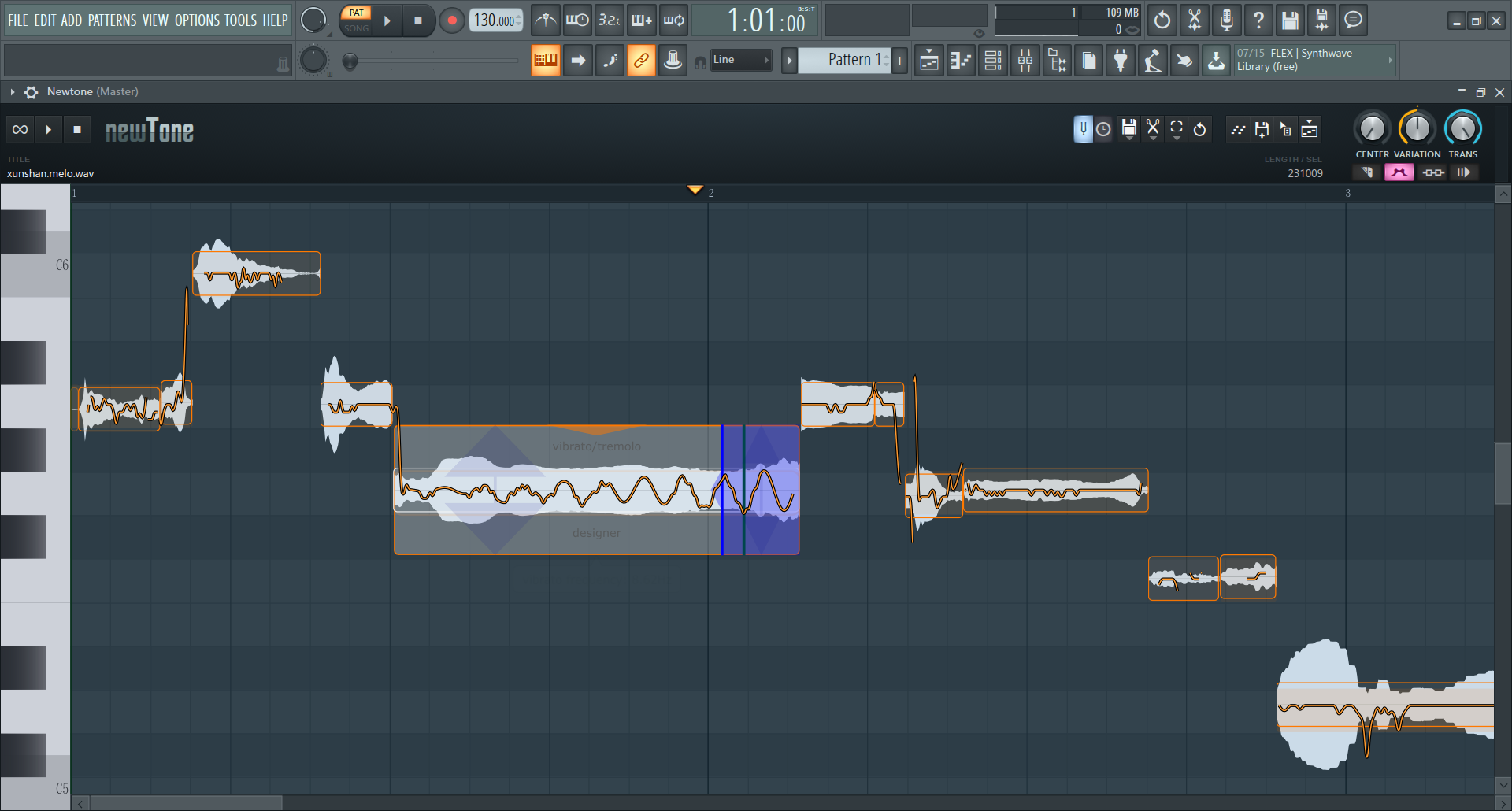
Task: Save the project with floppy icon
Action: pos(1290,20)
